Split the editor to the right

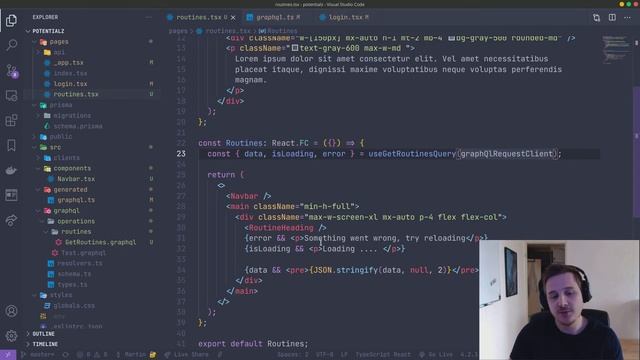pos(612,18)
